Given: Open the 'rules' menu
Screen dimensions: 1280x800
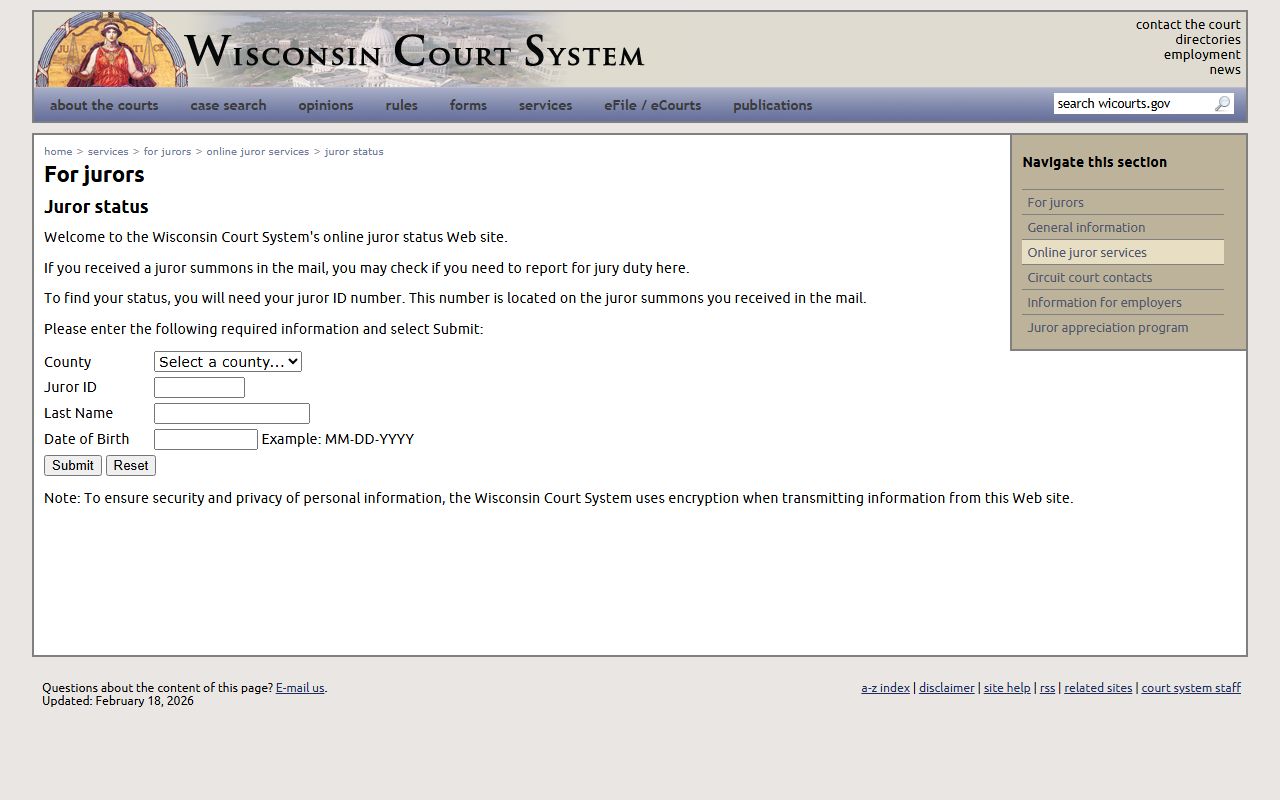Looking at the screenshot, I should coord(402,105).
